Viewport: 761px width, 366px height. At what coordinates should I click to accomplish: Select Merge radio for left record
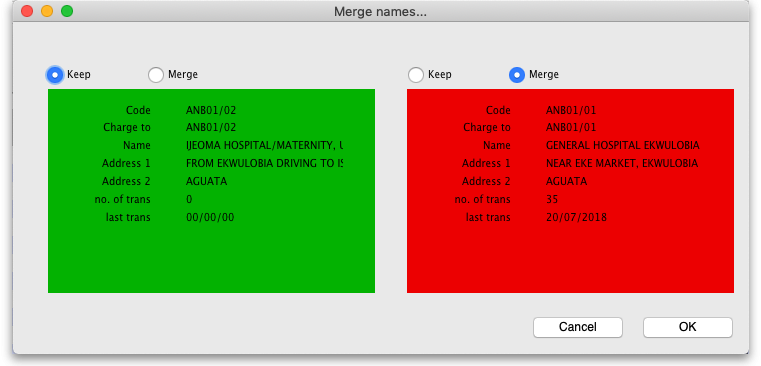pos(156,75)
